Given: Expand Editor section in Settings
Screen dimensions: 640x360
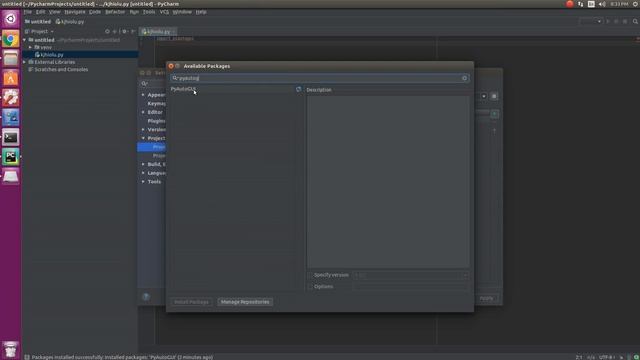Looking at the screenshot, I should pyautogui.click(x=143, y=112).
